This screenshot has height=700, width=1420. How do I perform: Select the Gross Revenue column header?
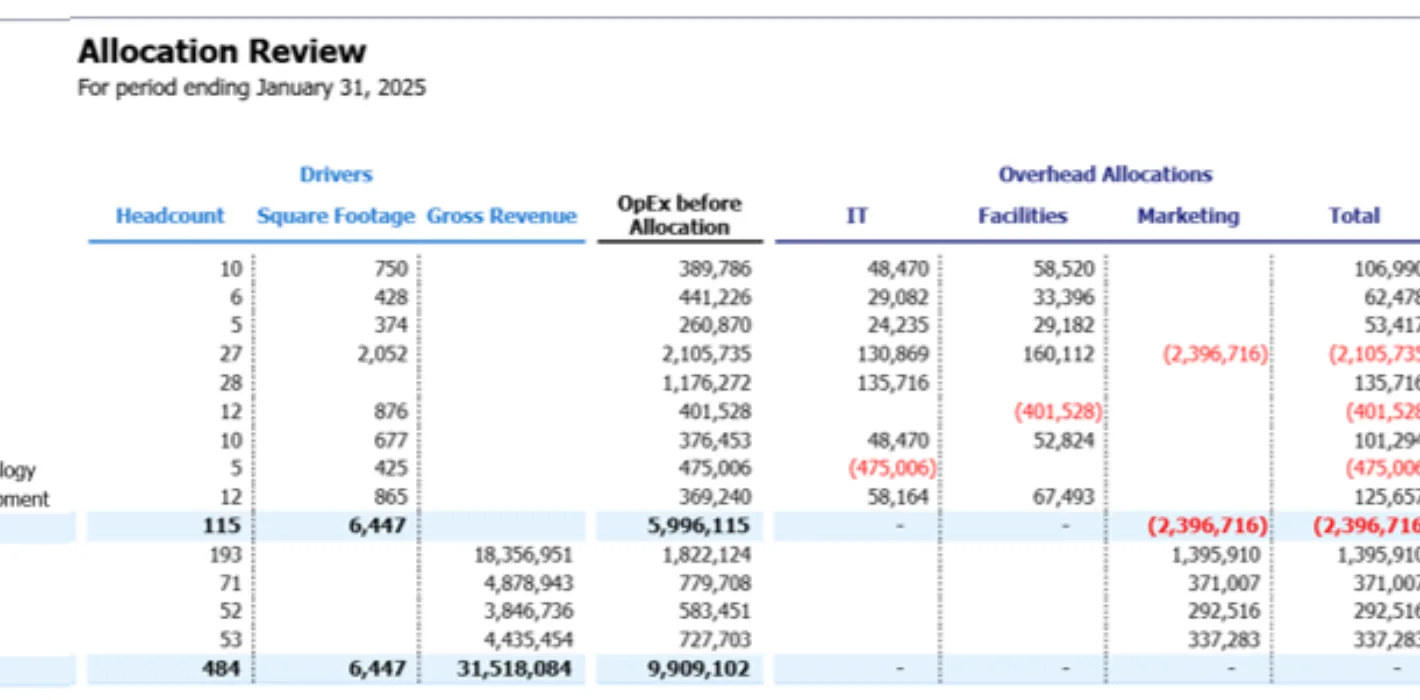click(x=502, y=216)
